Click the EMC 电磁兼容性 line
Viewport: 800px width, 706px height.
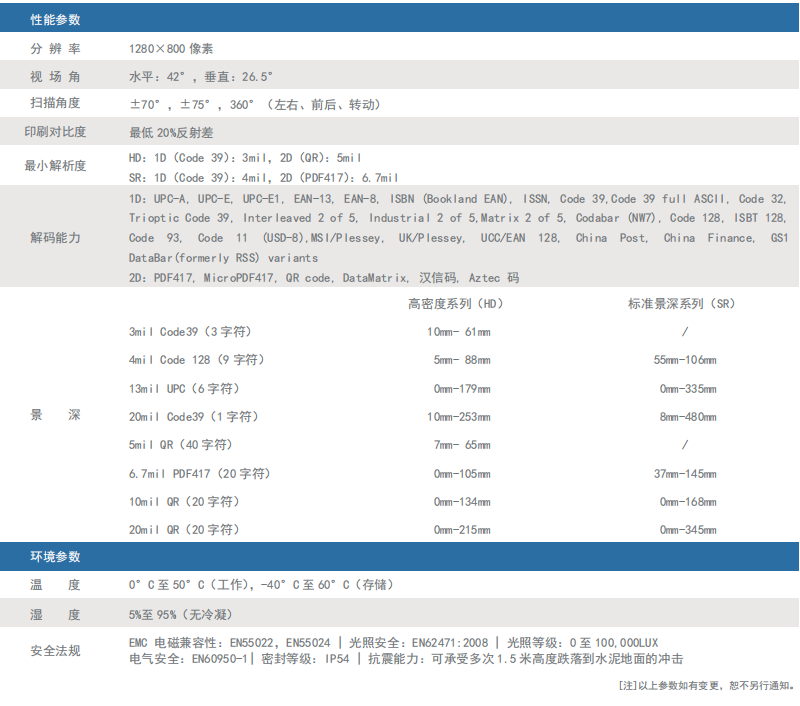tap(393, 643)
